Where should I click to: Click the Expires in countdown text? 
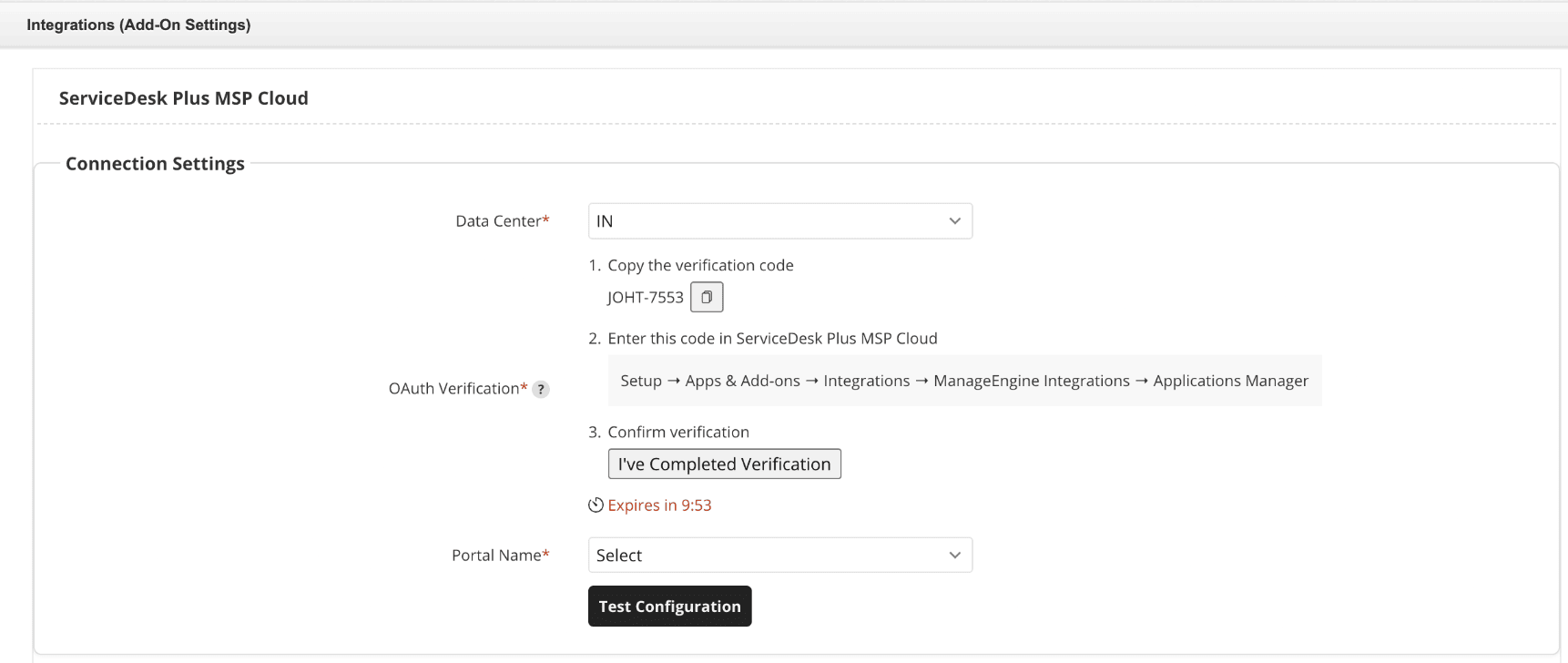pyautogui.click(x=660, y=505)
